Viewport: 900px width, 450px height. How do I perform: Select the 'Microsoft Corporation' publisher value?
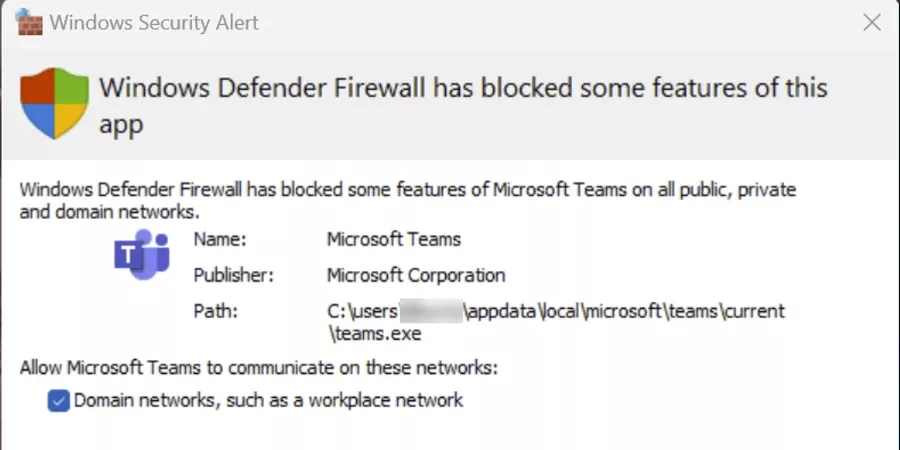tap(416, 275)
